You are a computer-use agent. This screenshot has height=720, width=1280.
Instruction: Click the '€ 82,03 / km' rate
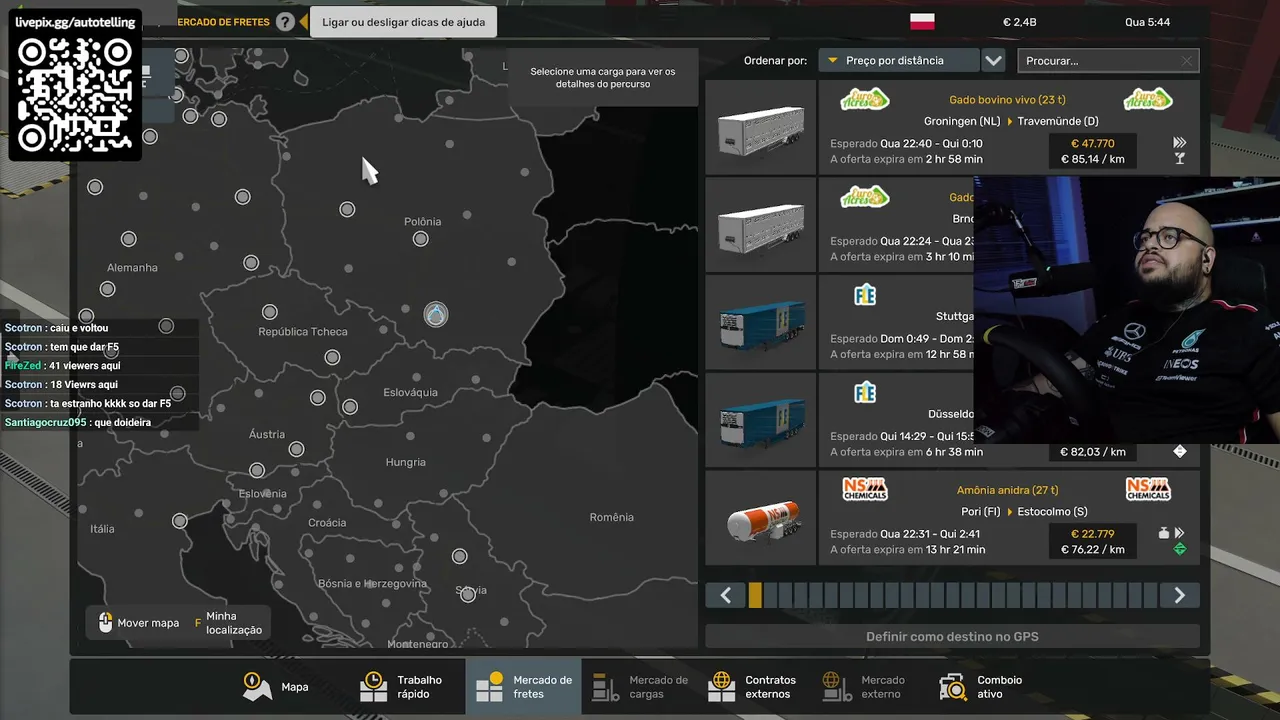click(x=1092, y=452)
